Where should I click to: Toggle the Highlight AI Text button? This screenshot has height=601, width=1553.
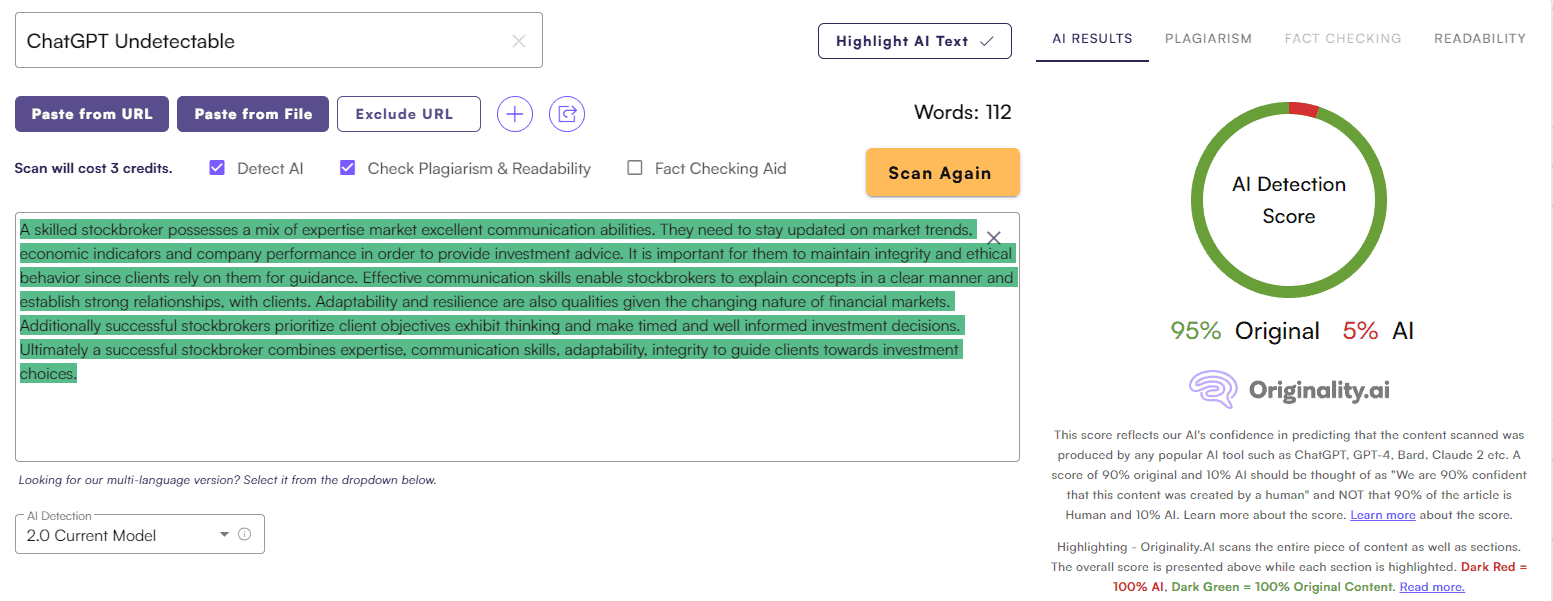click(915, 41)
